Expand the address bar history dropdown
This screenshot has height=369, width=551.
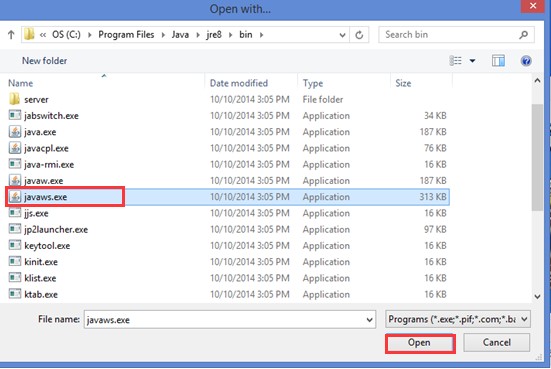(342, 35)
